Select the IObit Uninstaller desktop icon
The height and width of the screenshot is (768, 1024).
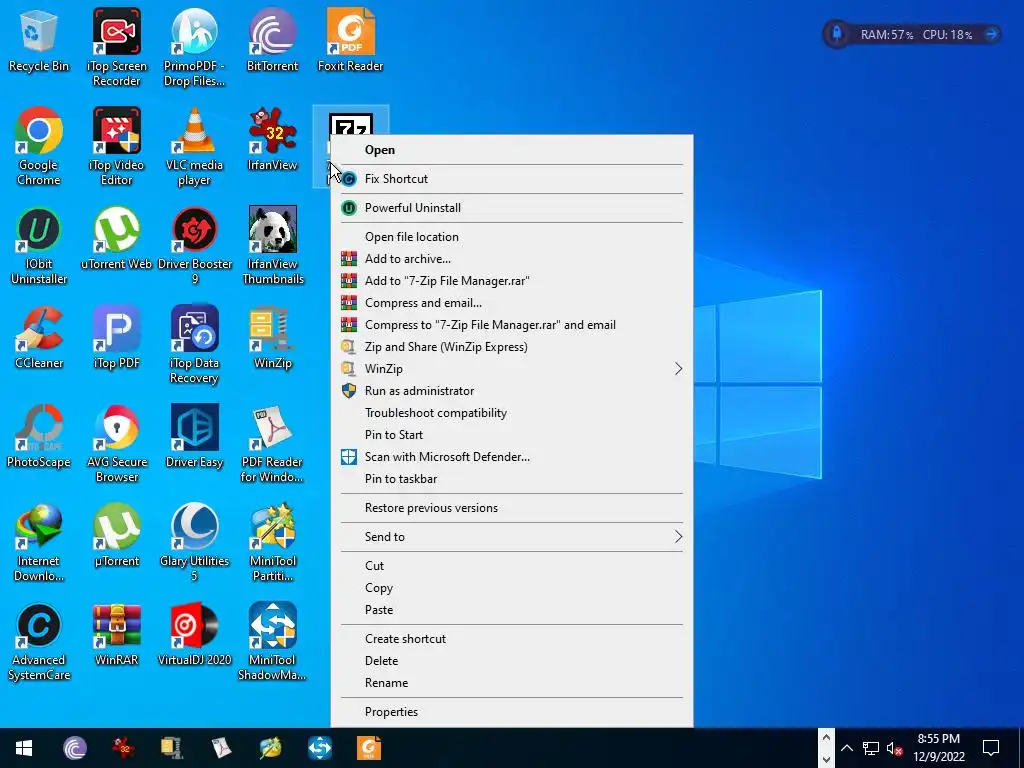[39, 246]
